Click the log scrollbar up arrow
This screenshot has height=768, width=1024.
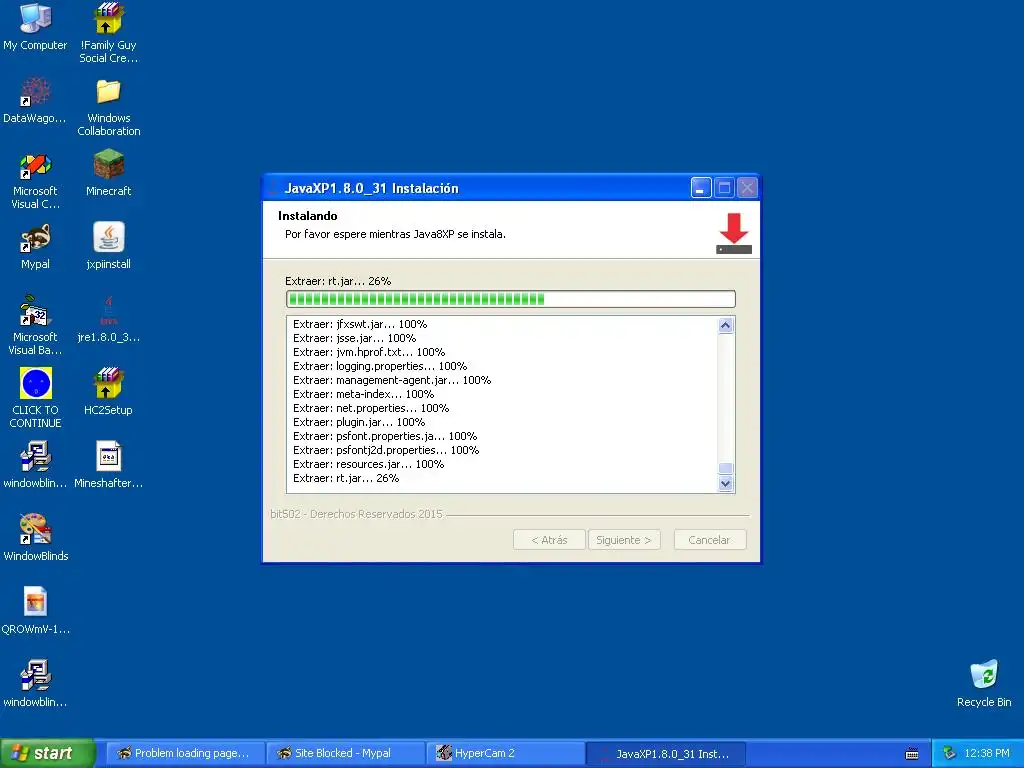tap(726, 325)
